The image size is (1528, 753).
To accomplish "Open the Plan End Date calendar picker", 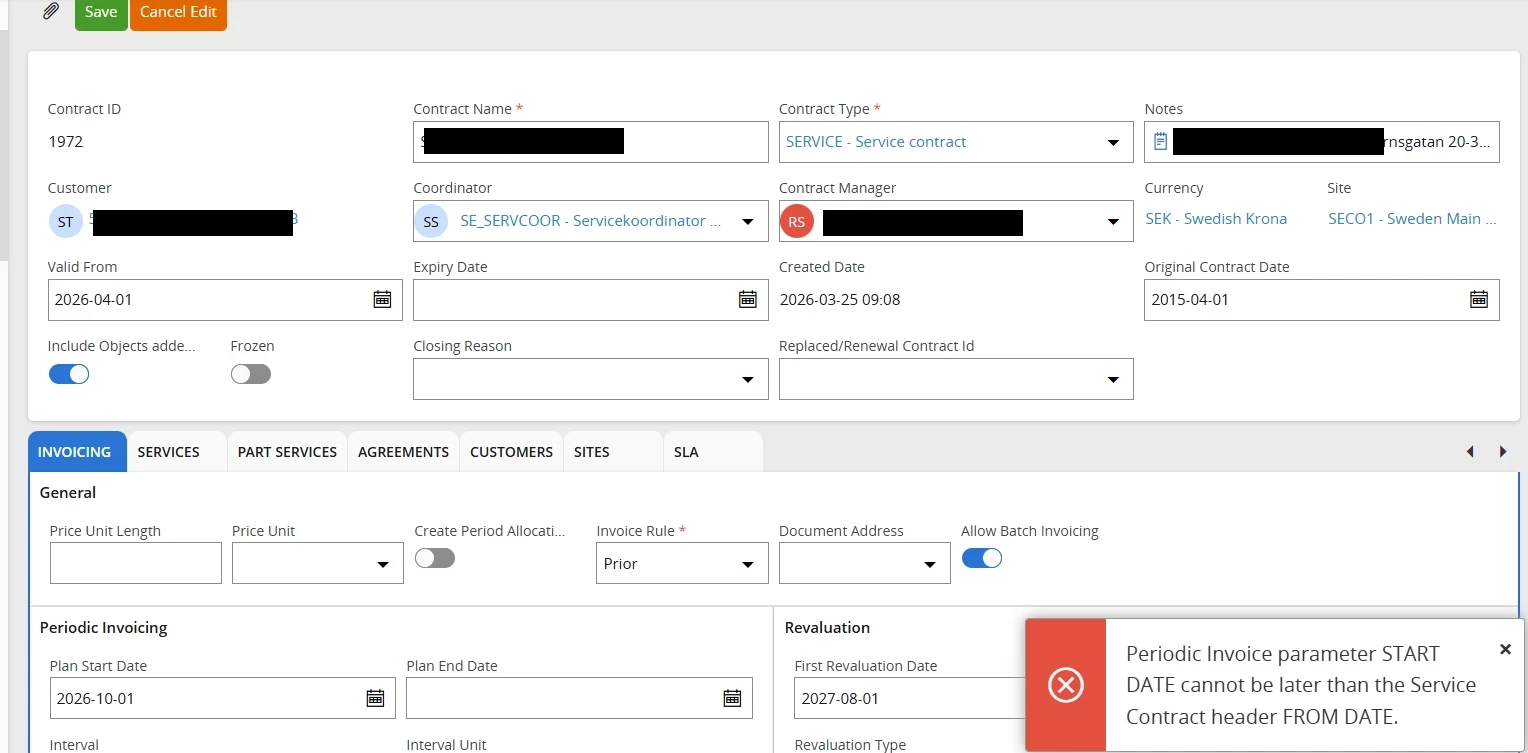I will coord(732,698).
